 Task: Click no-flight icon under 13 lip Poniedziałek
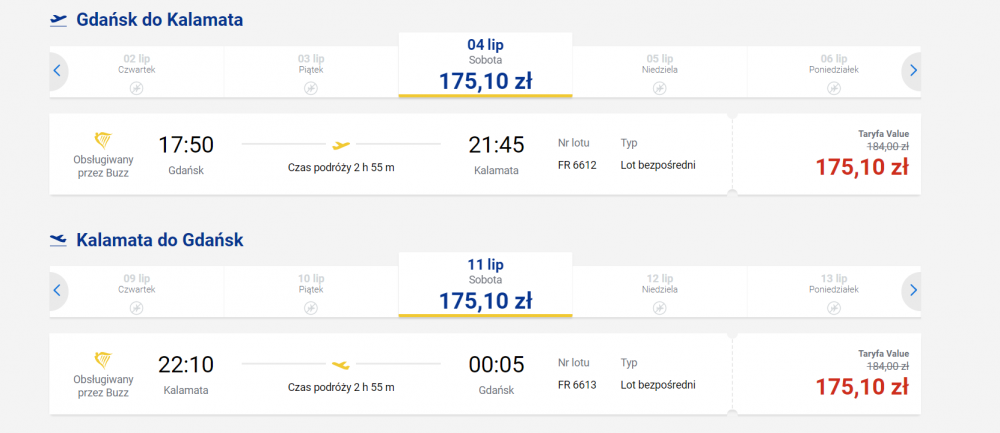(x=834, y=309)
